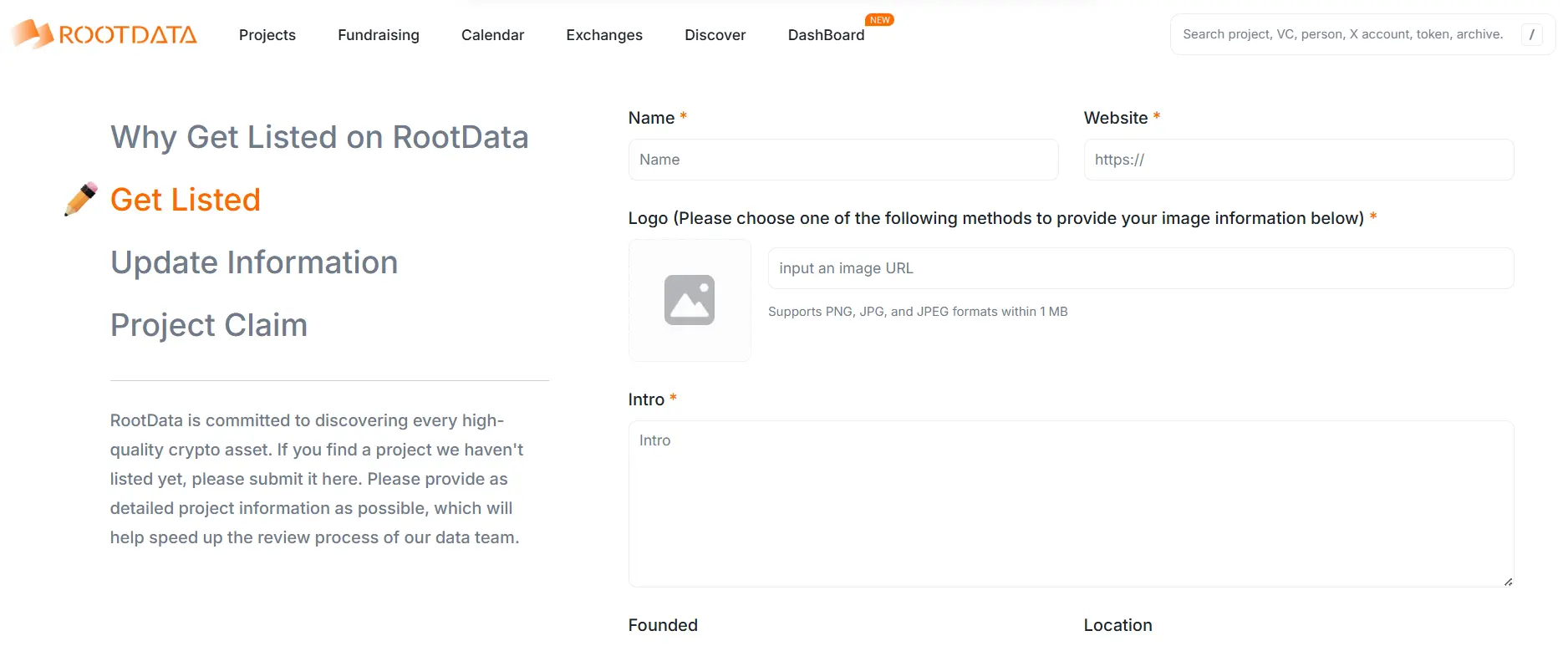Image resolution: width=1568 pixels, height=646 pixels.
Task: Click the Website https:// field
Action: [1299, 160]
